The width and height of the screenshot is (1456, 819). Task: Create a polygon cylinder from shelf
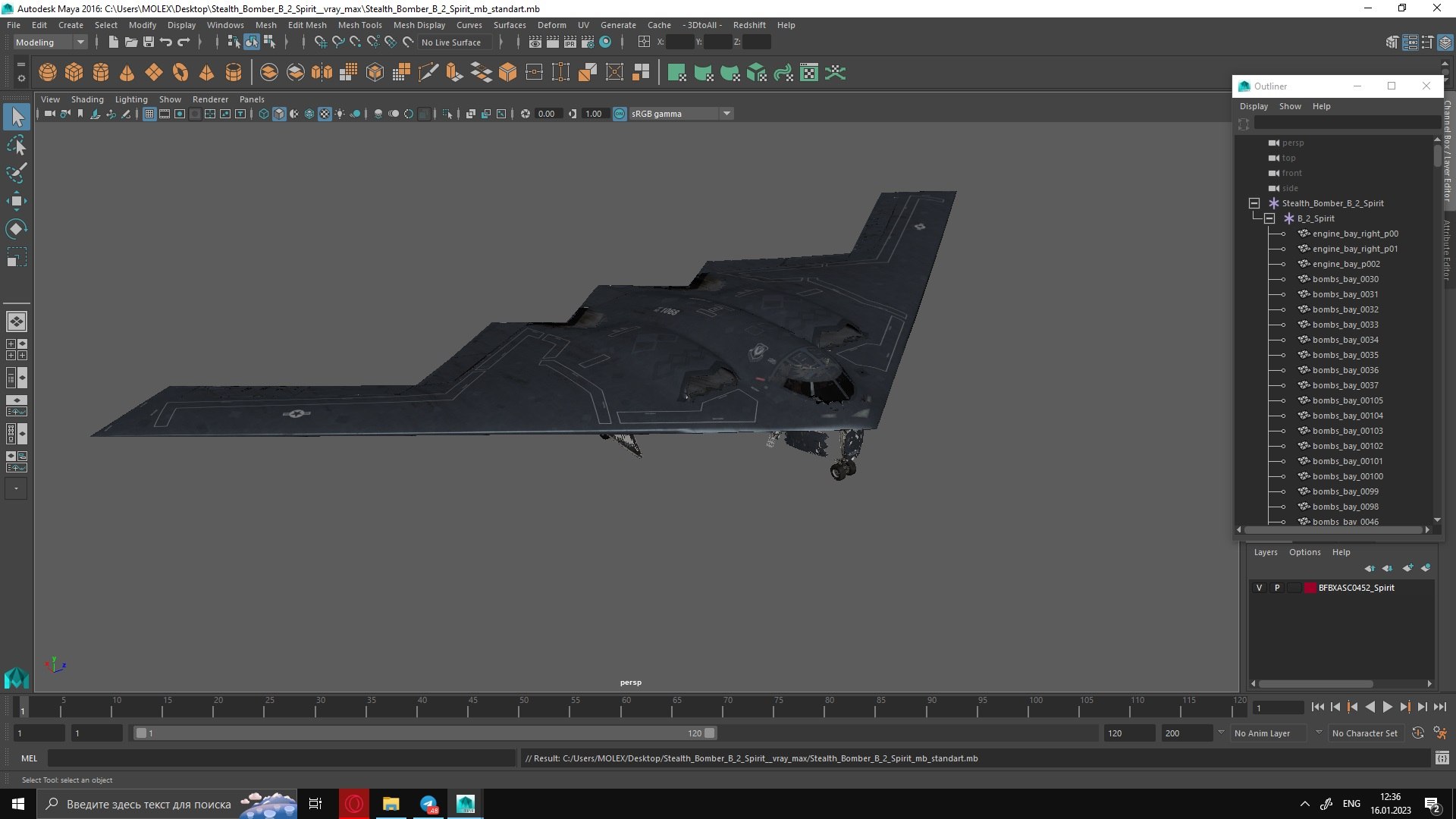(x=100, y=73)
